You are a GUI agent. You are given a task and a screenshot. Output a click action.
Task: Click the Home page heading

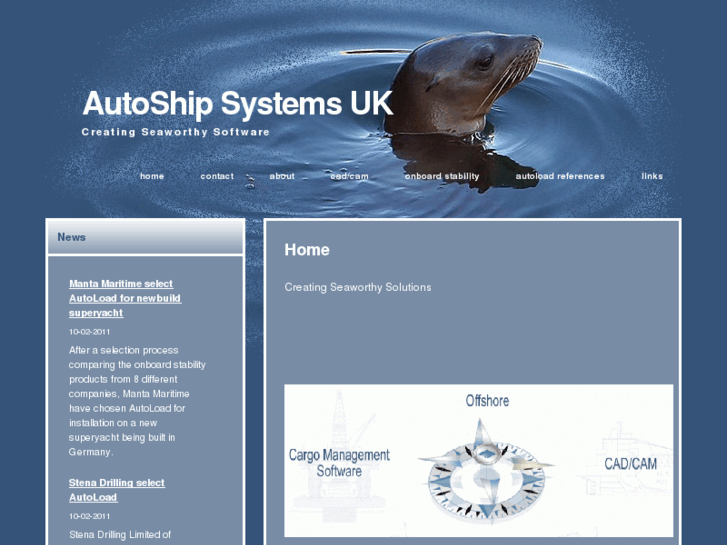coord(307,250)
